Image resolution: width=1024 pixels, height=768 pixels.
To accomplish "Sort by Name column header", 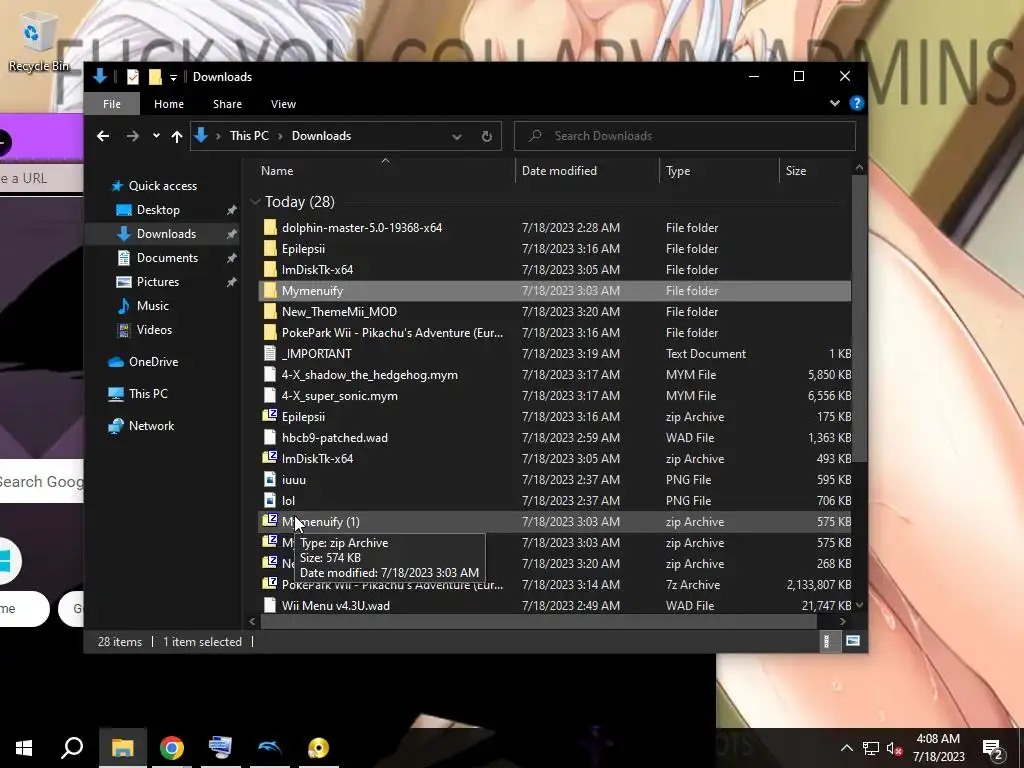I will pyautogui.click(x=384, y=170).
